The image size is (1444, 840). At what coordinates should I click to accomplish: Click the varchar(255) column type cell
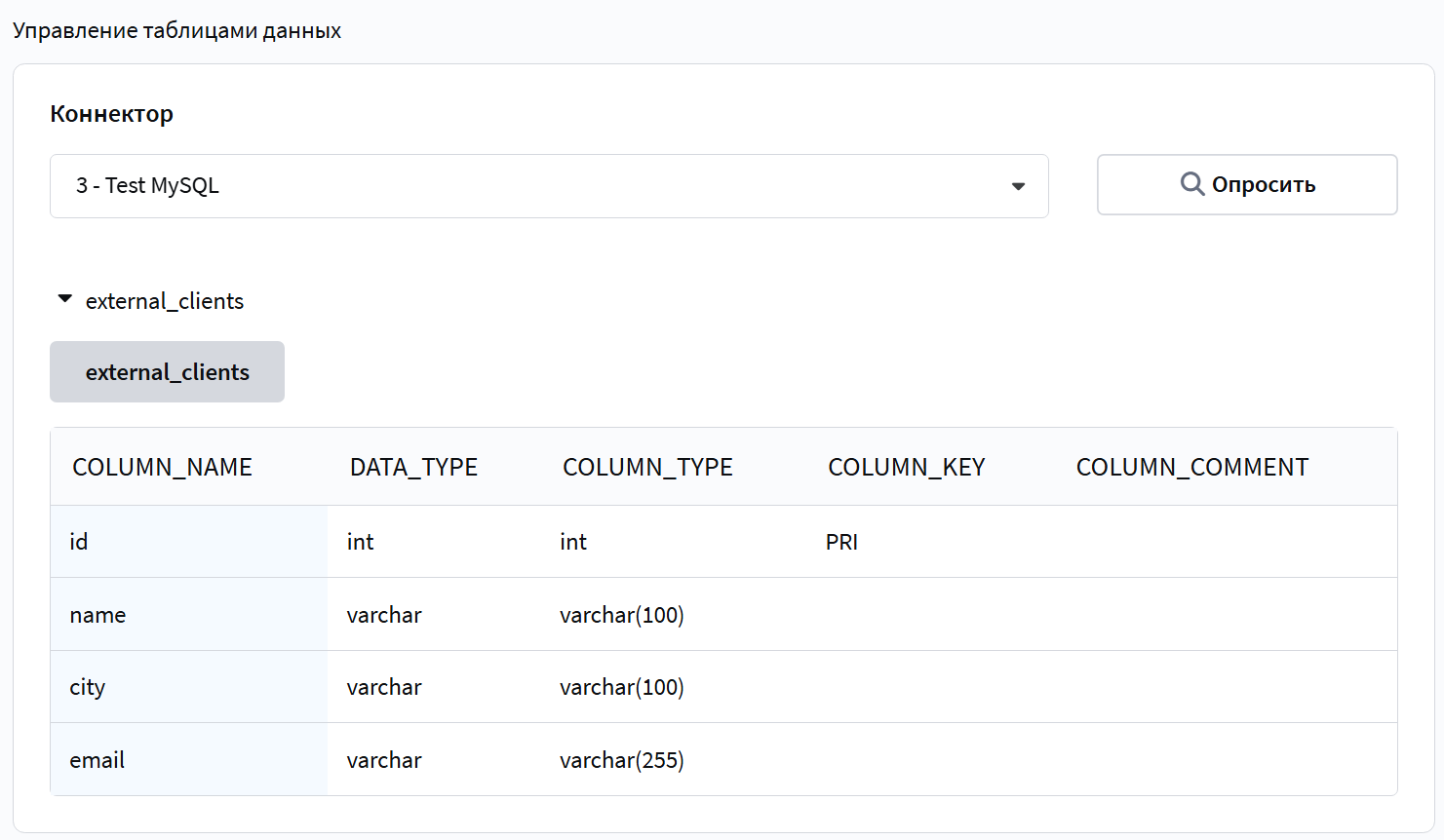click(622, 760)
